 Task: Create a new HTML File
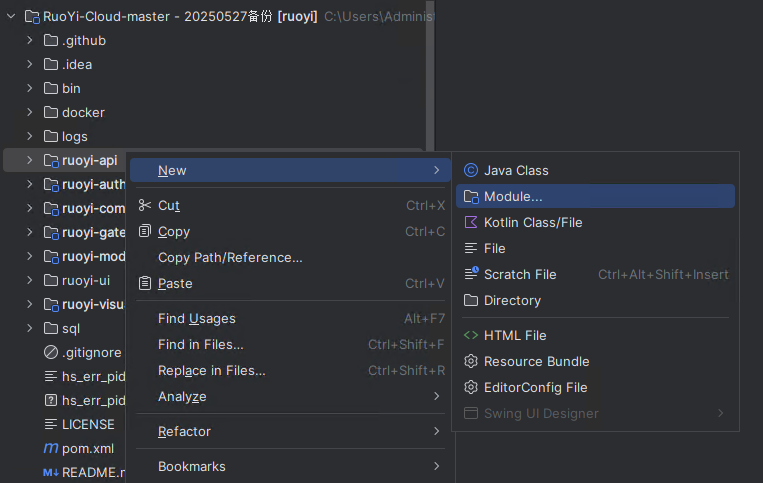click(x=595, y=335)
